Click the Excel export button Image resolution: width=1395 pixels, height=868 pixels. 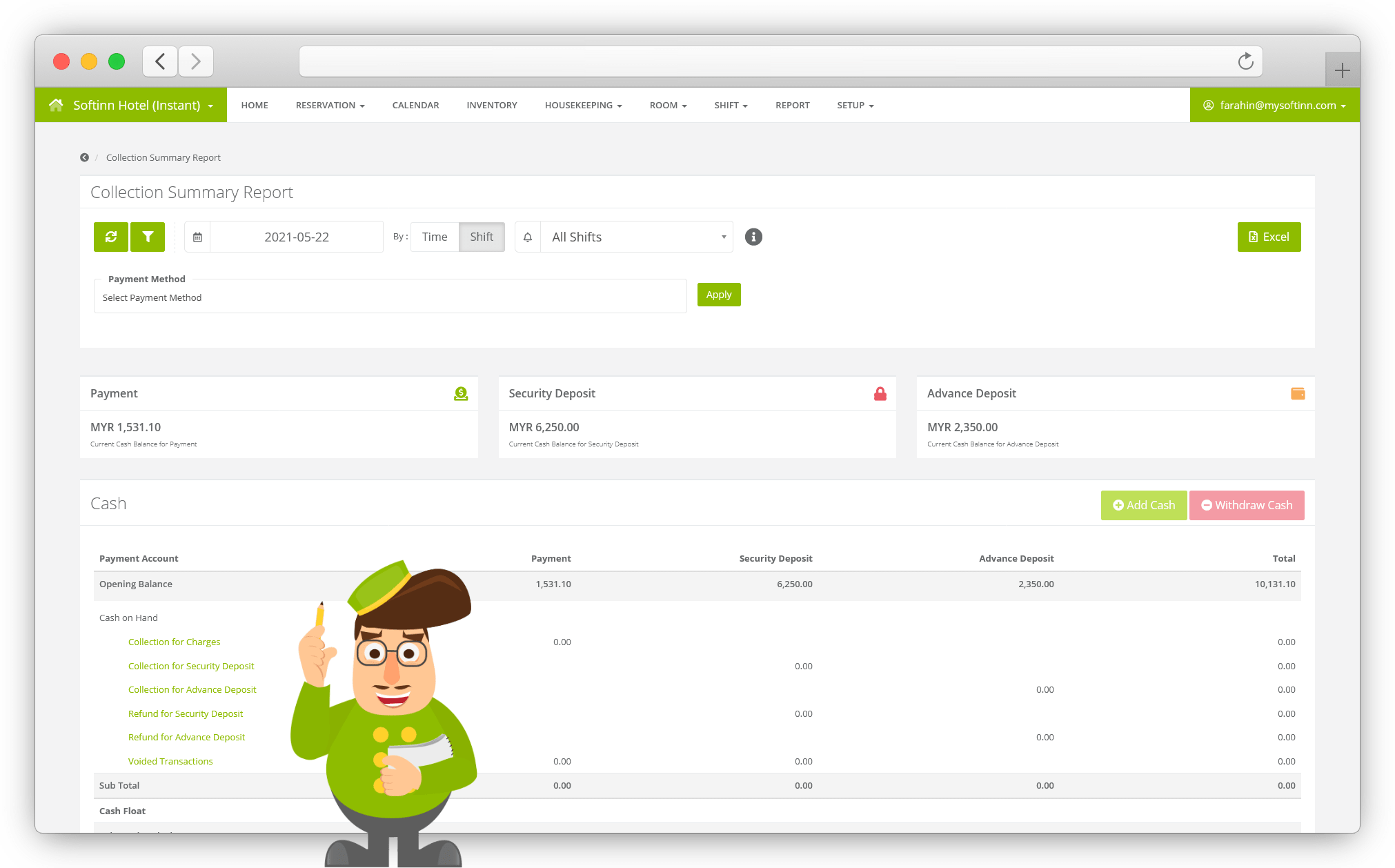[x=1269, y=236]
